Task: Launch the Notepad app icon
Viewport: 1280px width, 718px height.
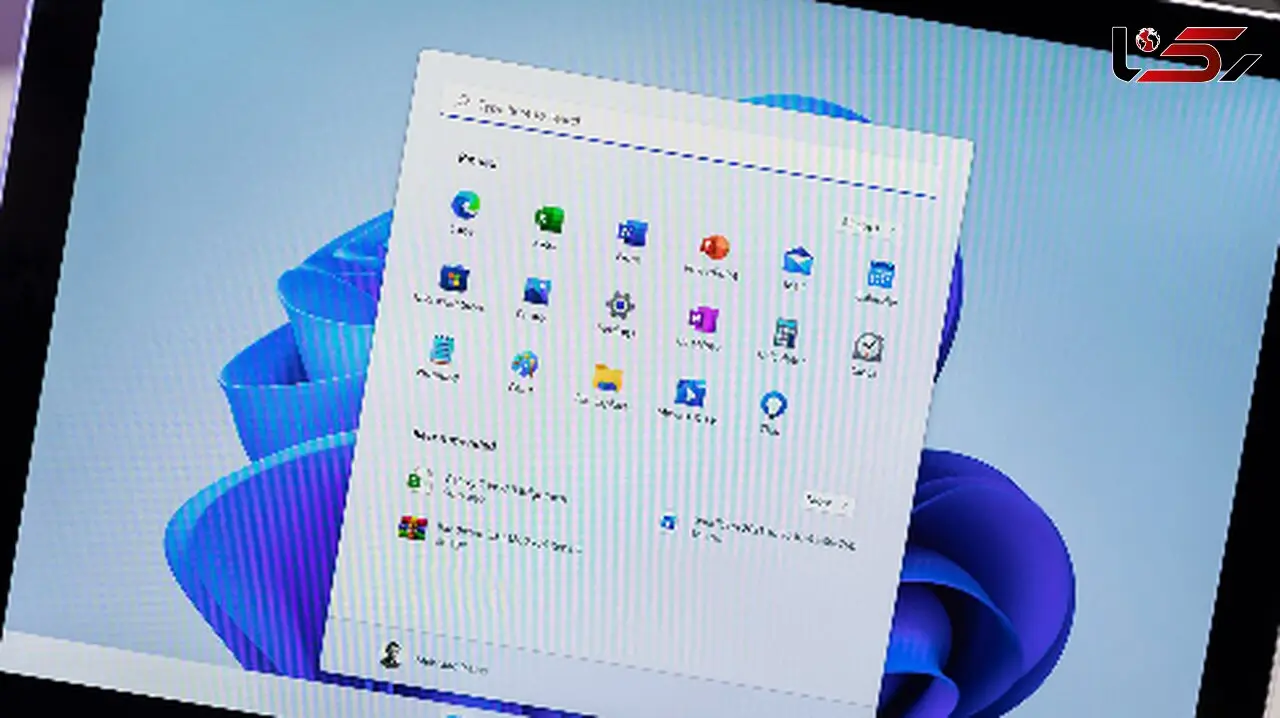Action: click(441, 350)
